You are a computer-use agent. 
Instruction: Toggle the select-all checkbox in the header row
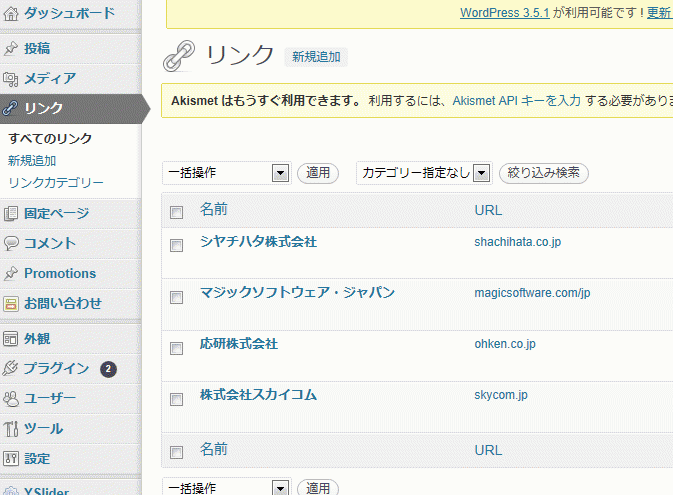[176, 212]
